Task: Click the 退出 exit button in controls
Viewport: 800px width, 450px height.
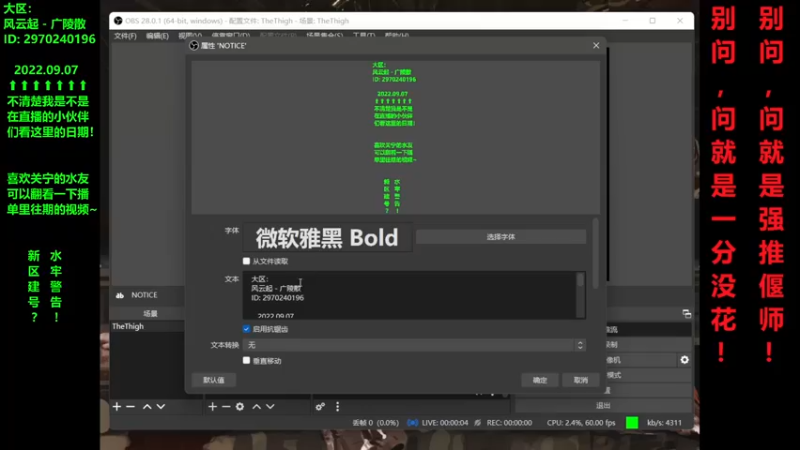Action: tap(603, 406)
